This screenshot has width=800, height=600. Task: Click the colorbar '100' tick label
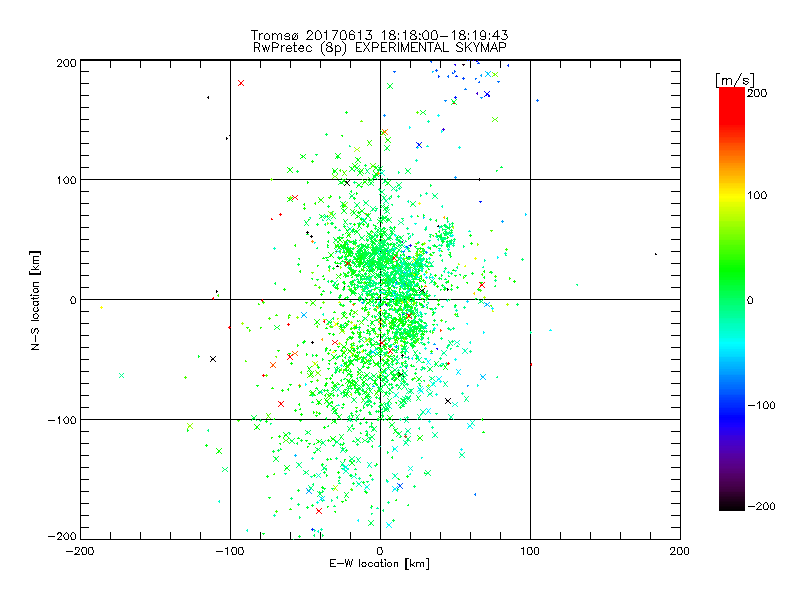(x=757, y=195)
